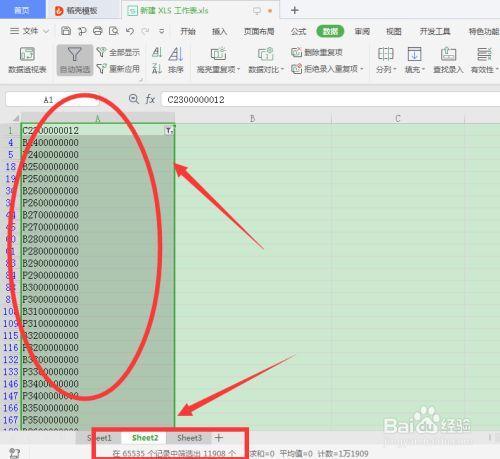The height and width of the screenshot is (459, 500).
Task: Select row header 18
Action: pyautogui.click(x=10, y=167)
